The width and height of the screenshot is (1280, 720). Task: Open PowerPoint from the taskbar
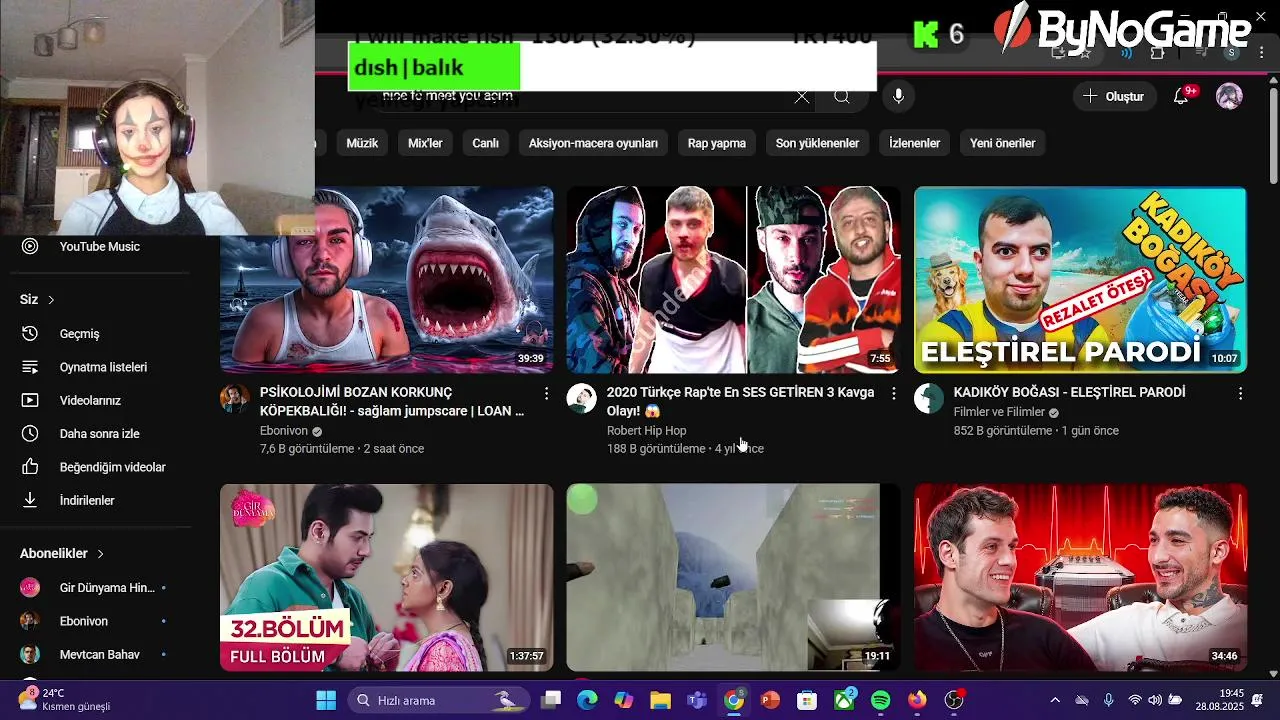click(770, 700)
